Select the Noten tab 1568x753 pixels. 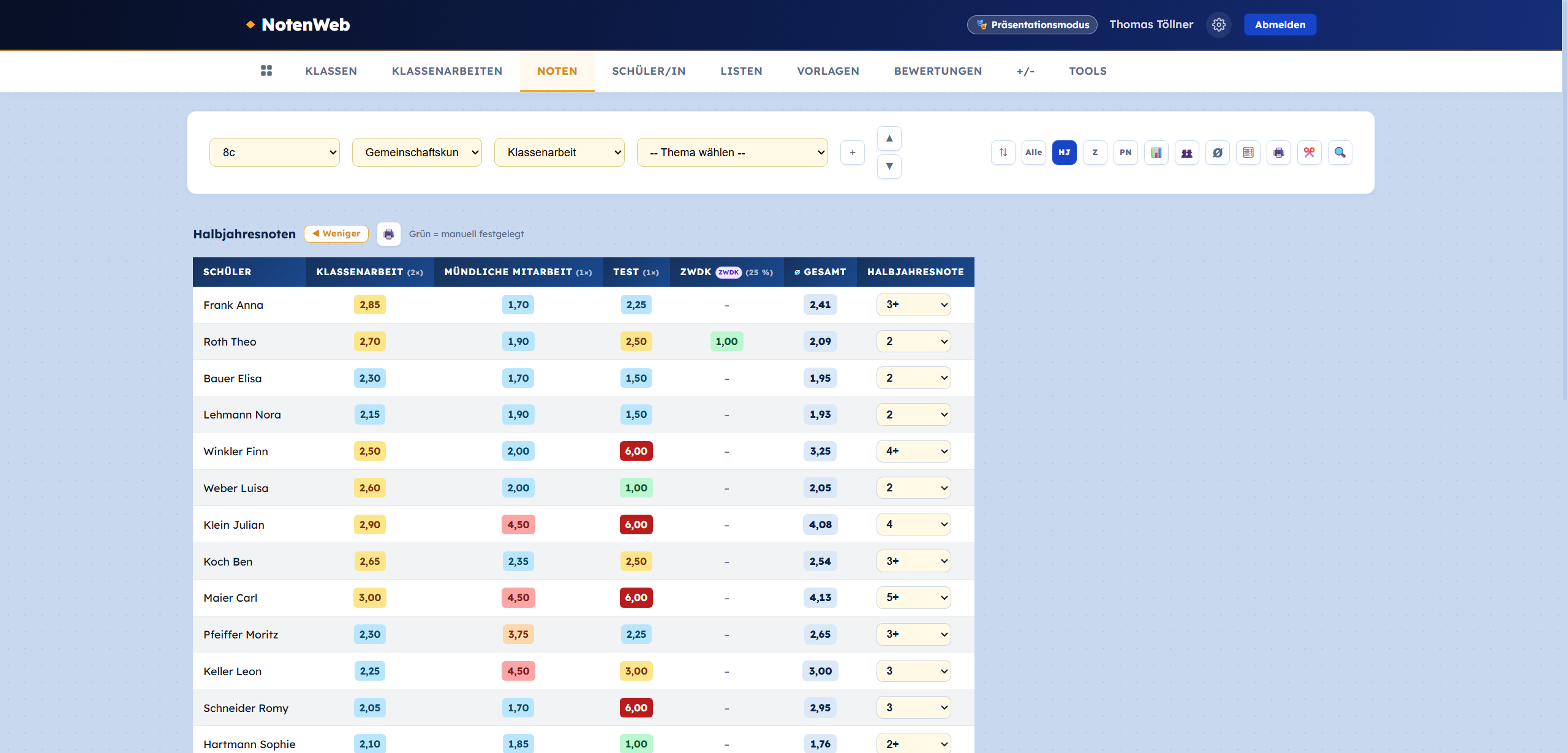[557, 71]
